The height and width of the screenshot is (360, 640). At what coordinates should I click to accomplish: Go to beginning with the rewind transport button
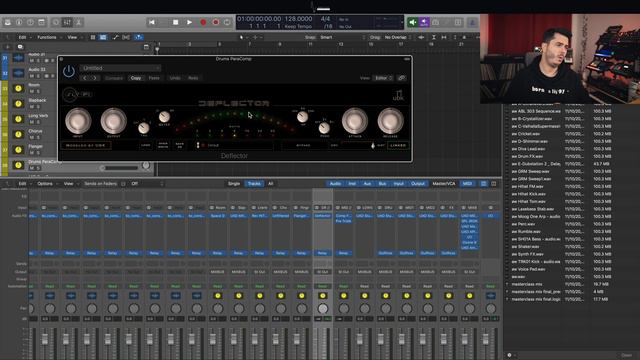[x=151, y=22]
